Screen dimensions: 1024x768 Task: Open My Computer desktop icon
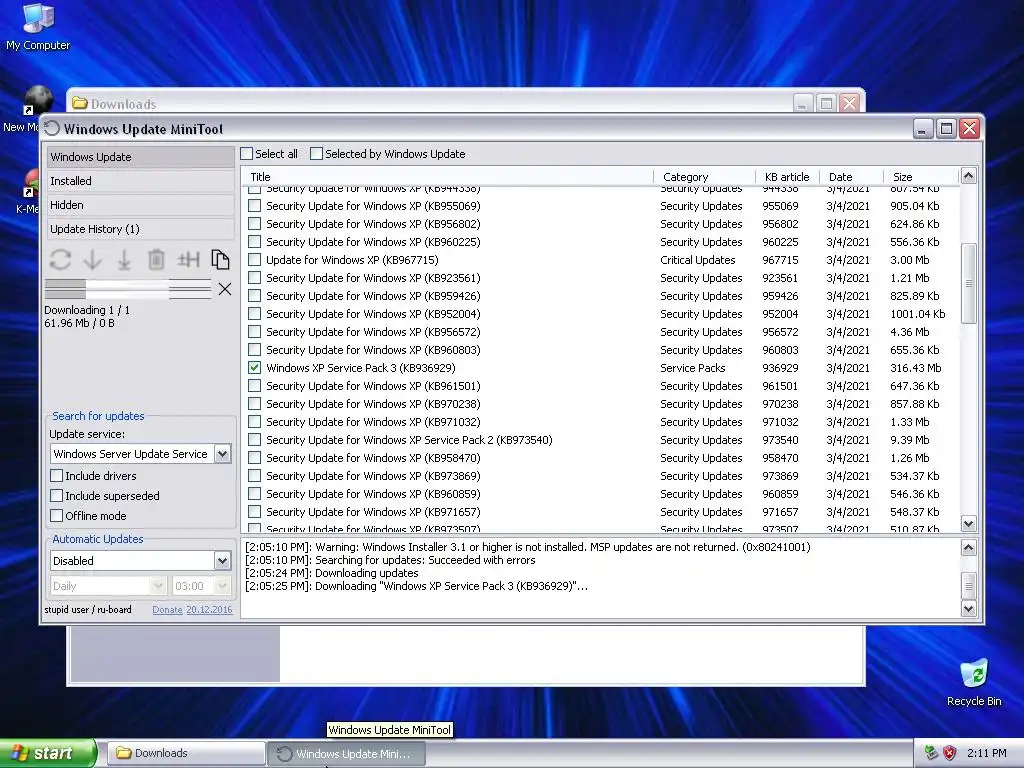[x=38, y=27]
